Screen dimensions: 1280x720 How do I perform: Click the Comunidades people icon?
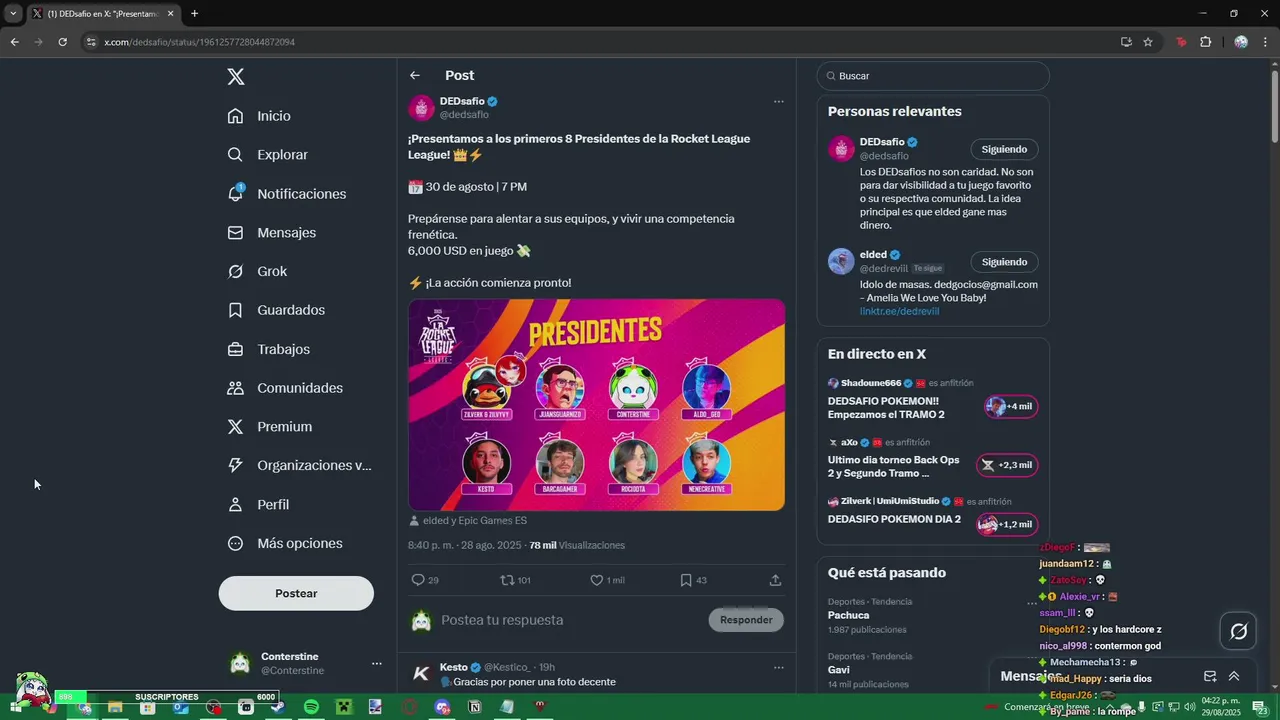point(235,388)
